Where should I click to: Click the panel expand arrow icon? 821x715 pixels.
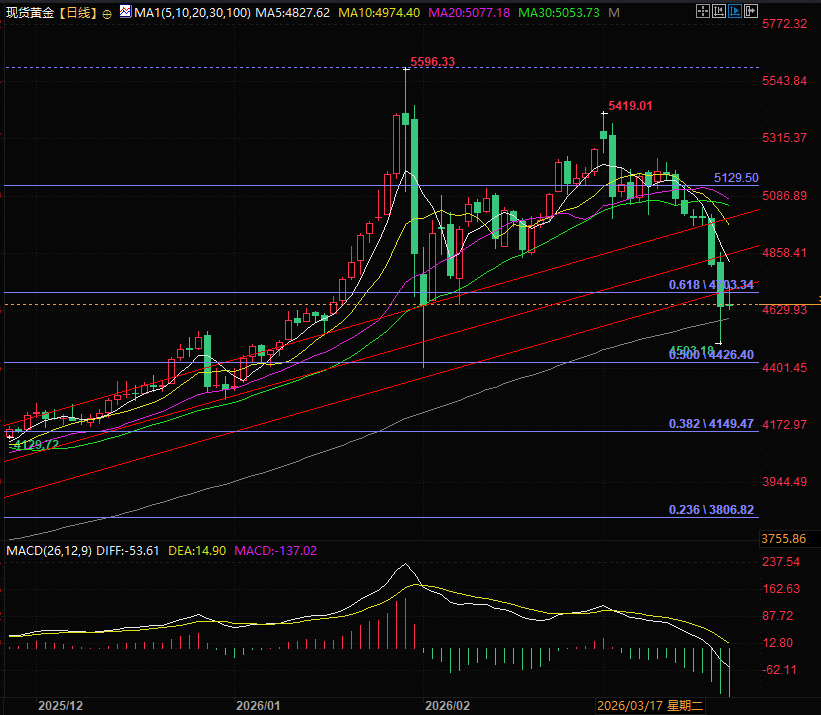[x=751, y=11]
